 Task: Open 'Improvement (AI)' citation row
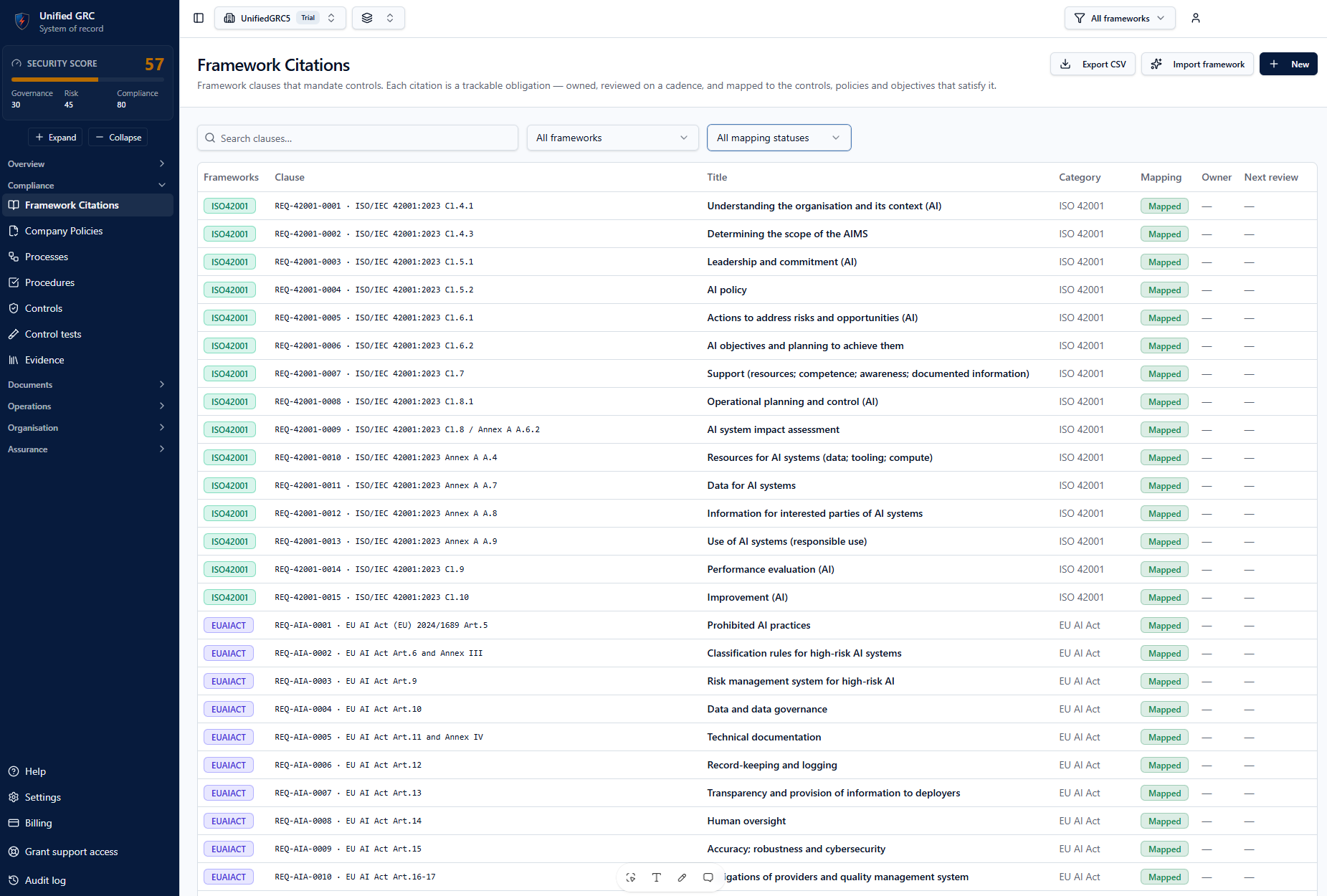[x=757, y=597]
